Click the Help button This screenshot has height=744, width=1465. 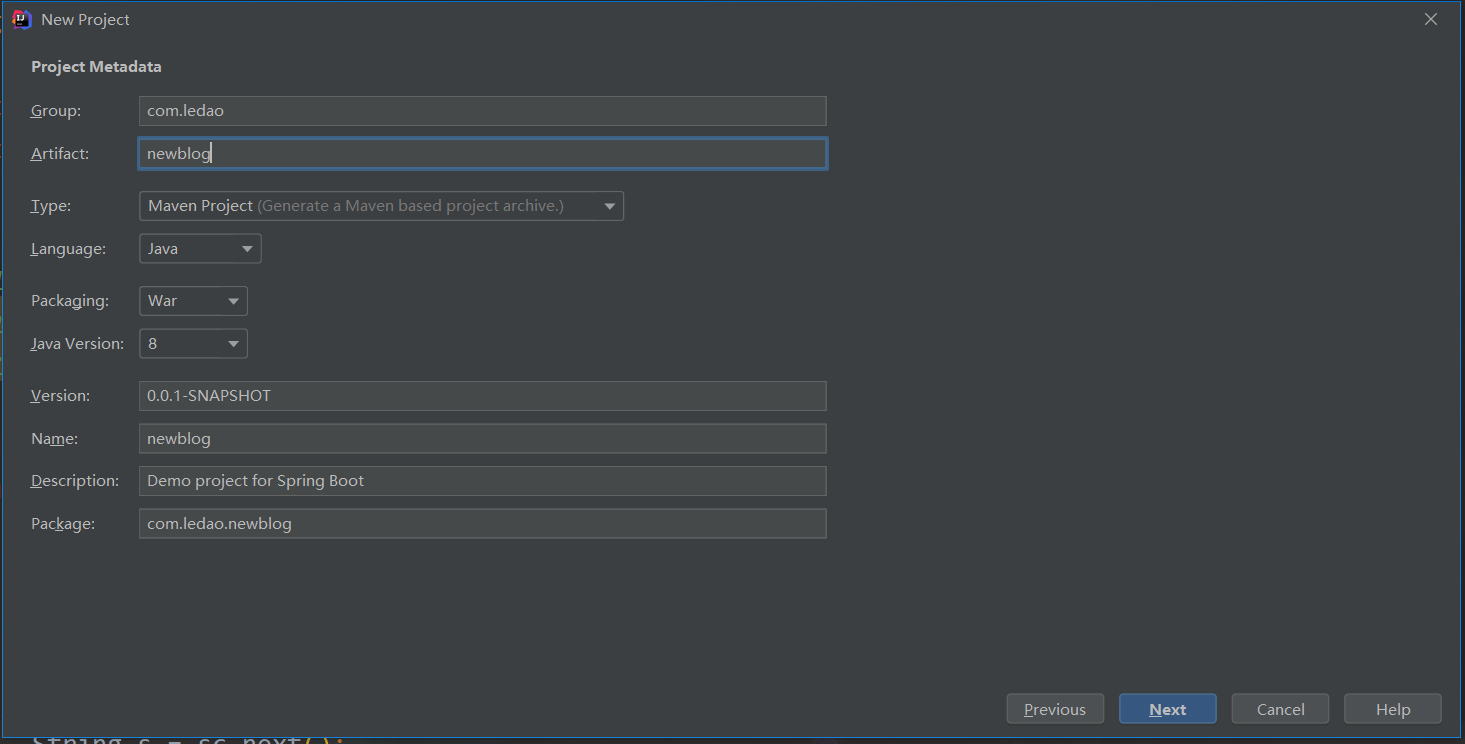pos(1392,708)
